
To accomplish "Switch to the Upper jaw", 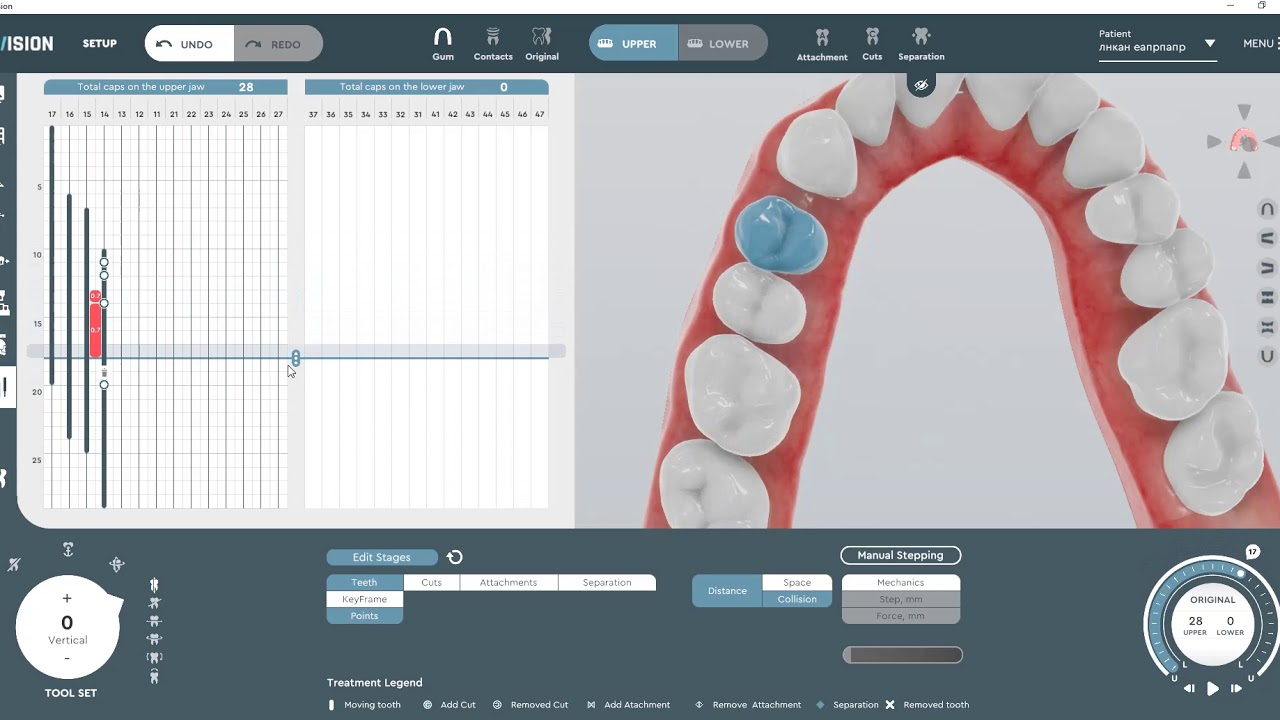I will (633, 44).
